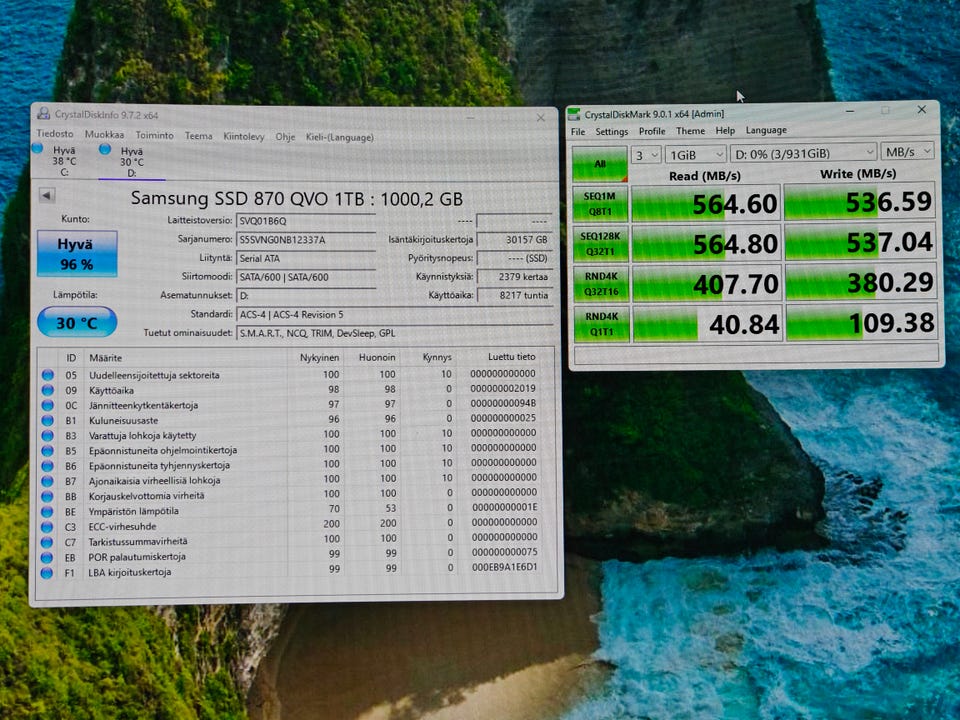Open the unit dropdown showing MB/s
This screenshot has height=720, width=960.
(x=908, y=151)
